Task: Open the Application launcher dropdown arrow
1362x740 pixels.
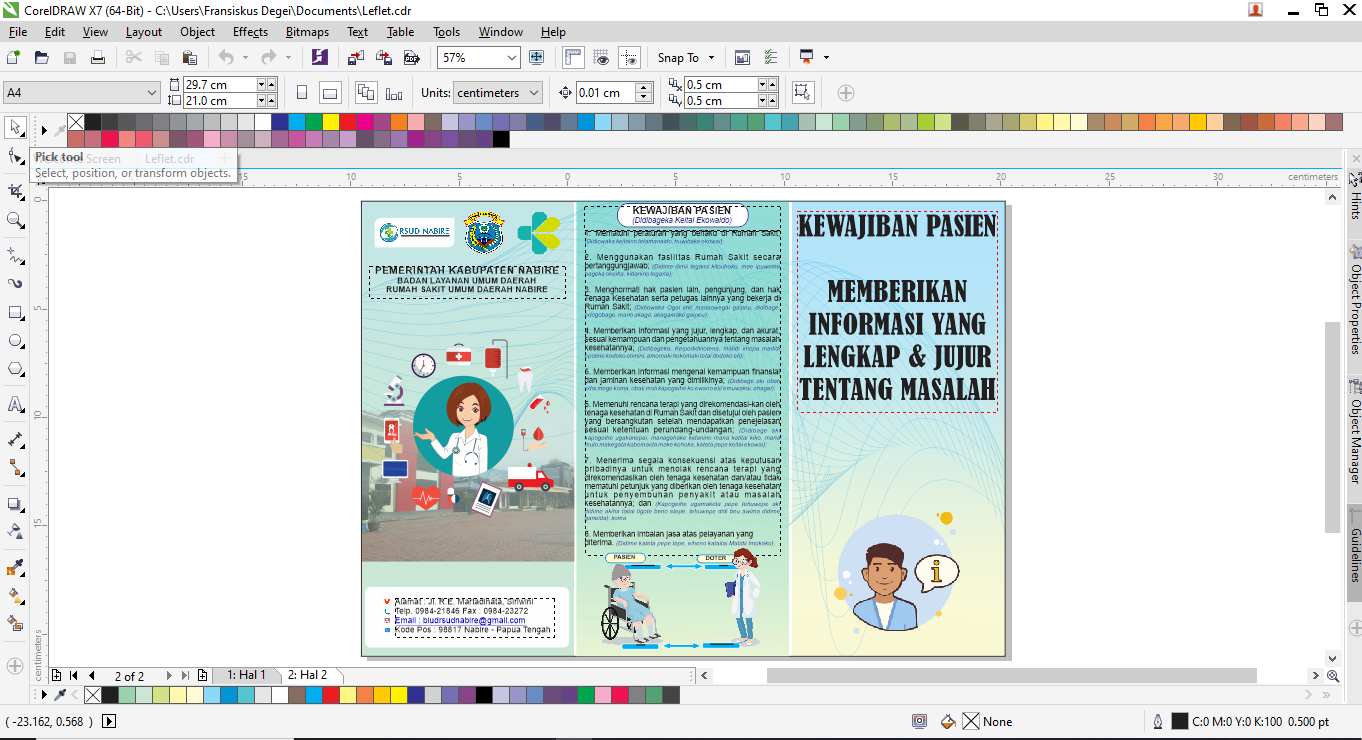Action: pyautogui.click(x=826, y=58)
